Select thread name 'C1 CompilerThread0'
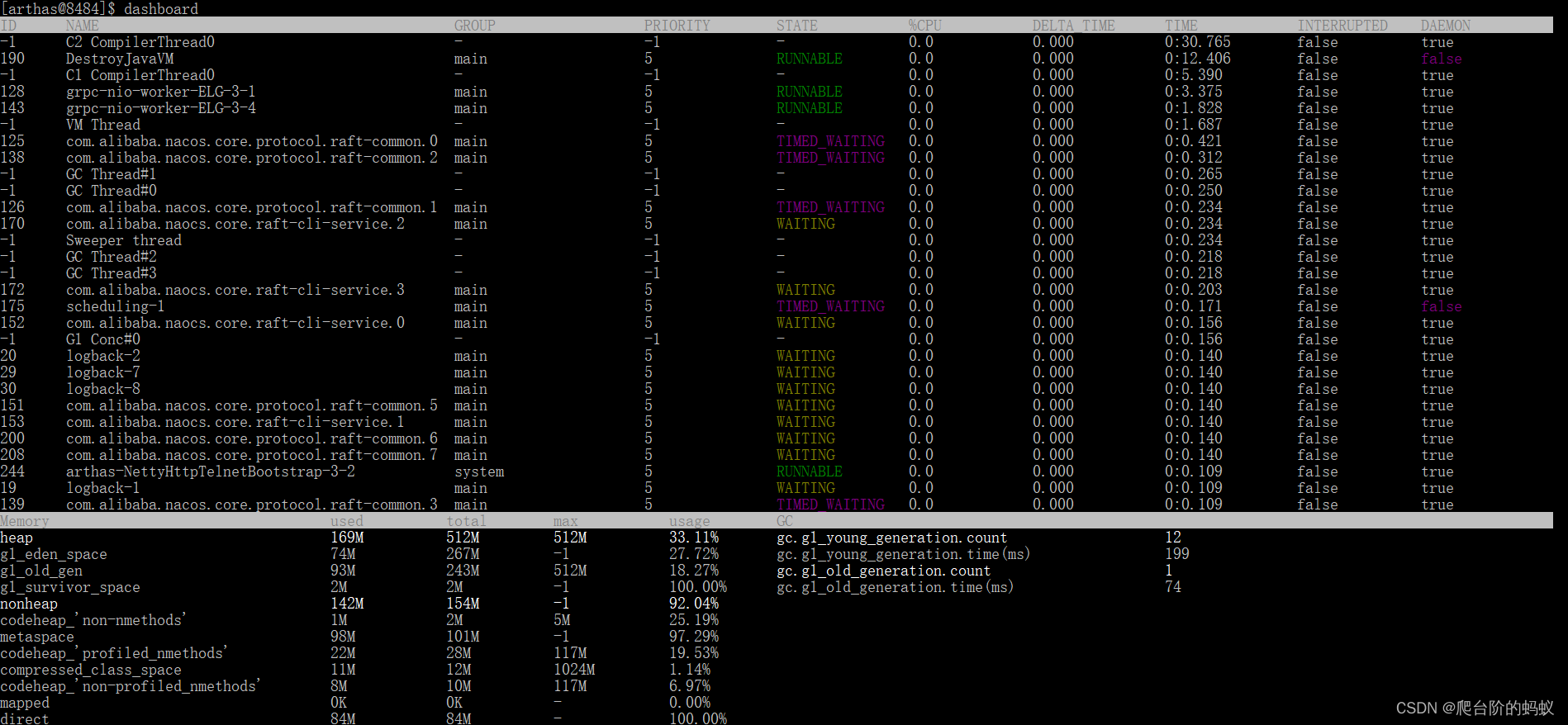 click(140, 75)
